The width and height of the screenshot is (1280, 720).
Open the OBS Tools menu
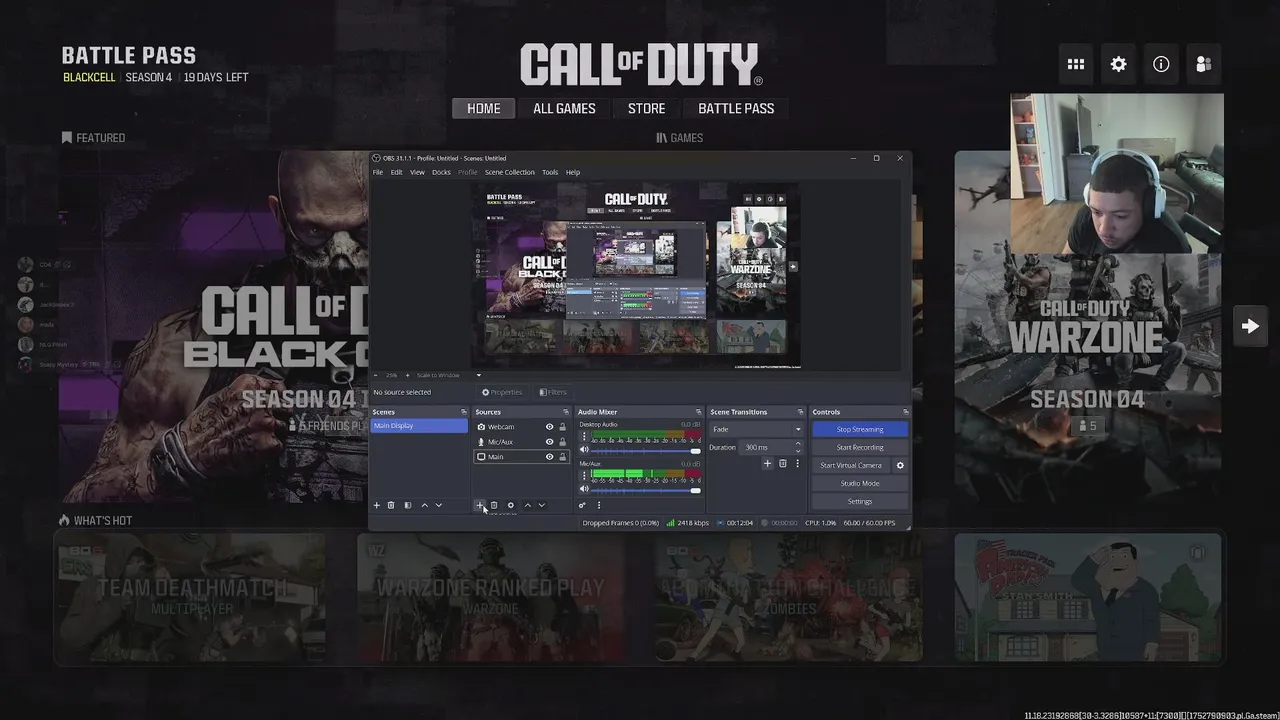(550, 172)
